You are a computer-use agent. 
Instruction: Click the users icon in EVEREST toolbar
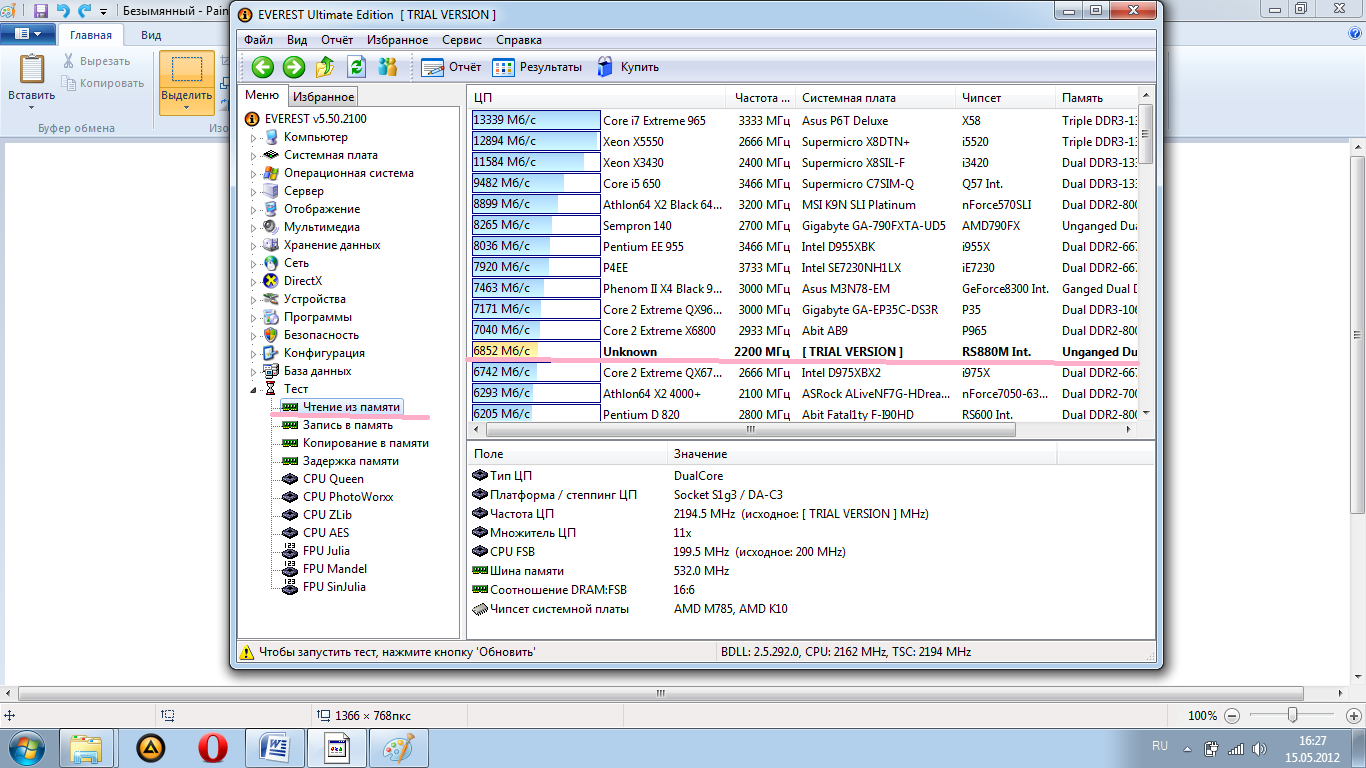point(388,67)
